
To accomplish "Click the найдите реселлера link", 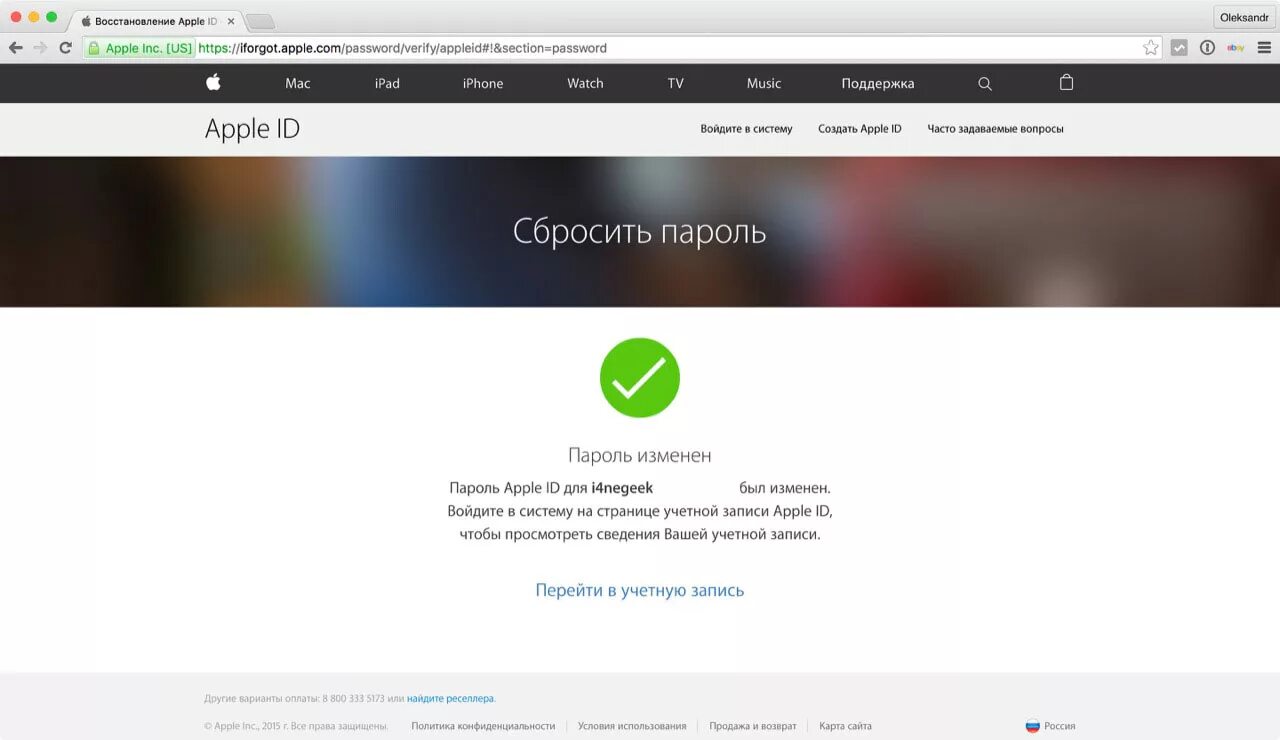I will [450, 698].
